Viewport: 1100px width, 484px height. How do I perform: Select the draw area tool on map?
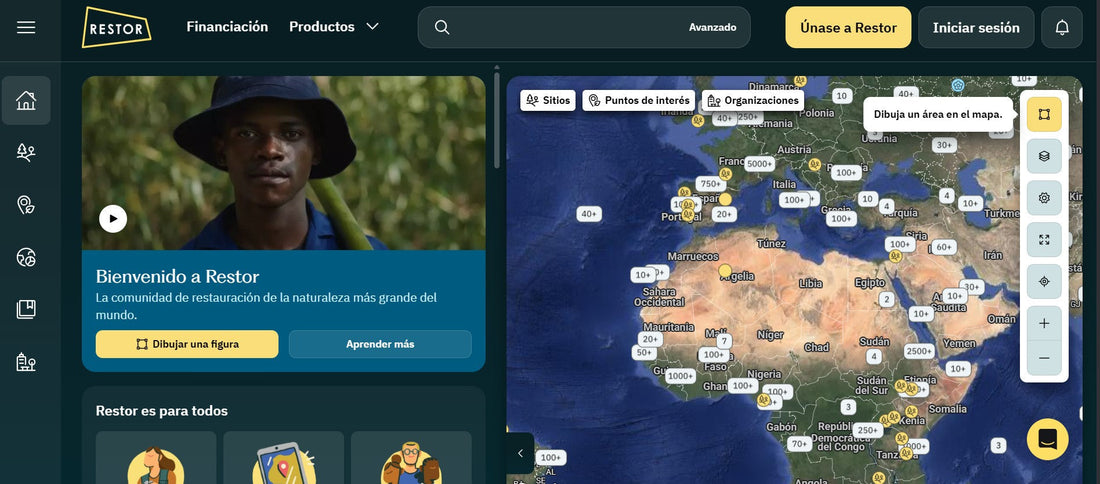1044,114
